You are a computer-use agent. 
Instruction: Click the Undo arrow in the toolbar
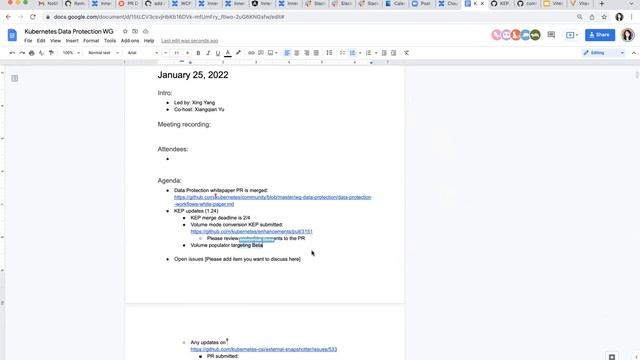tap(12, 53)
